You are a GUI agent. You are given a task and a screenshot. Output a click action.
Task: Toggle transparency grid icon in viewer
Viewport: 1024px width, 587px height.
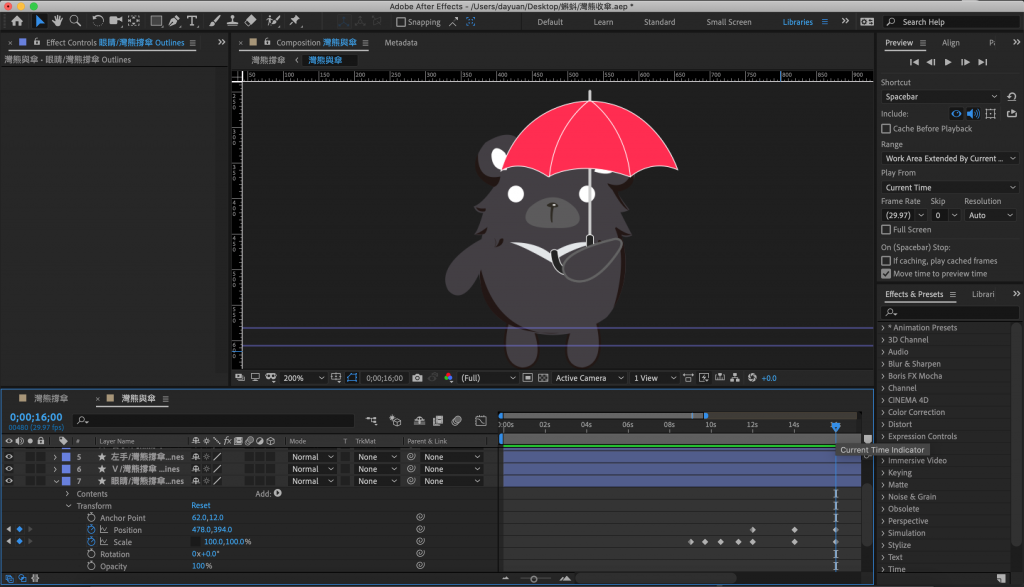(x=543, y=378)
